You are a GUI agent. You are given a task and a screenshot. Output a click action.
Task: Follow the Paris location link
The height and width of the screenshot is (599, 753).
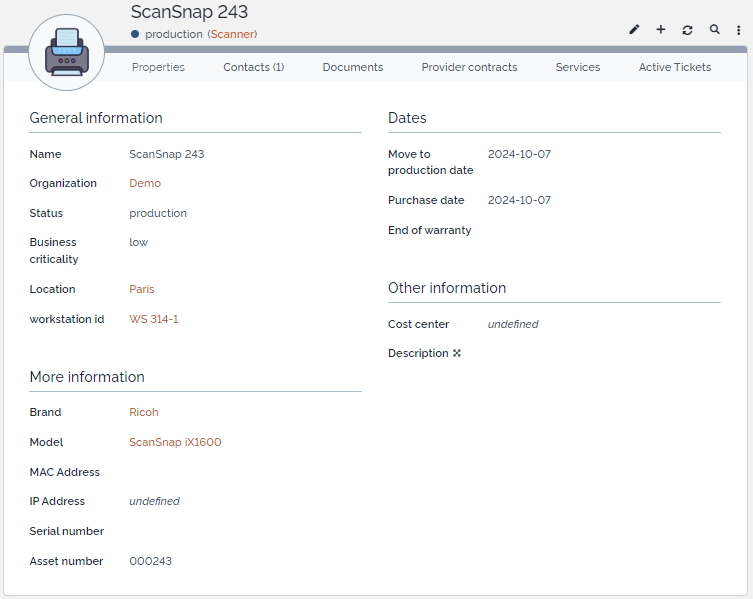142,289
